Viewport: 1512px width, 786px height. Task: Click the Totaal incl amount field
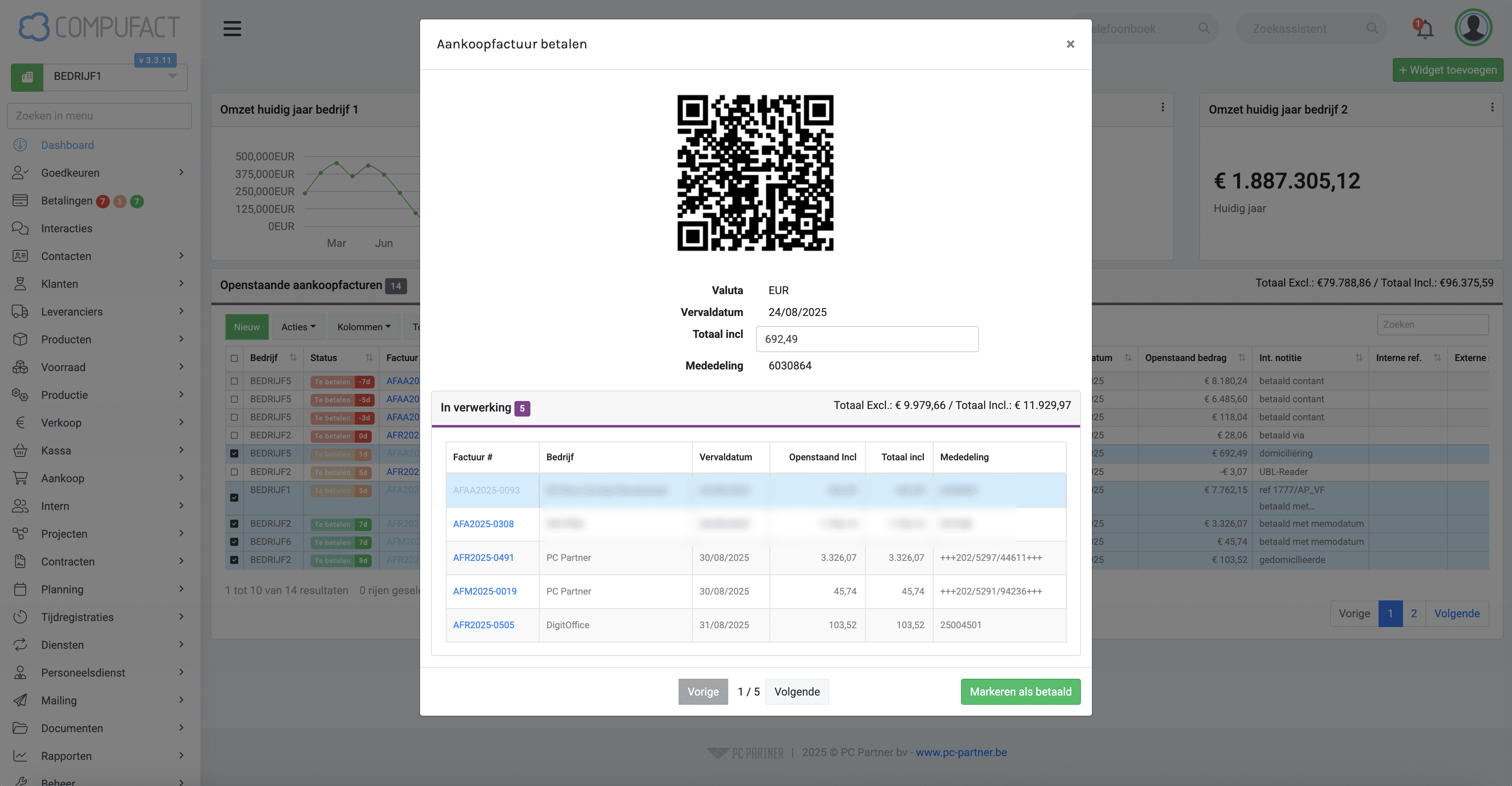point(867,339)
